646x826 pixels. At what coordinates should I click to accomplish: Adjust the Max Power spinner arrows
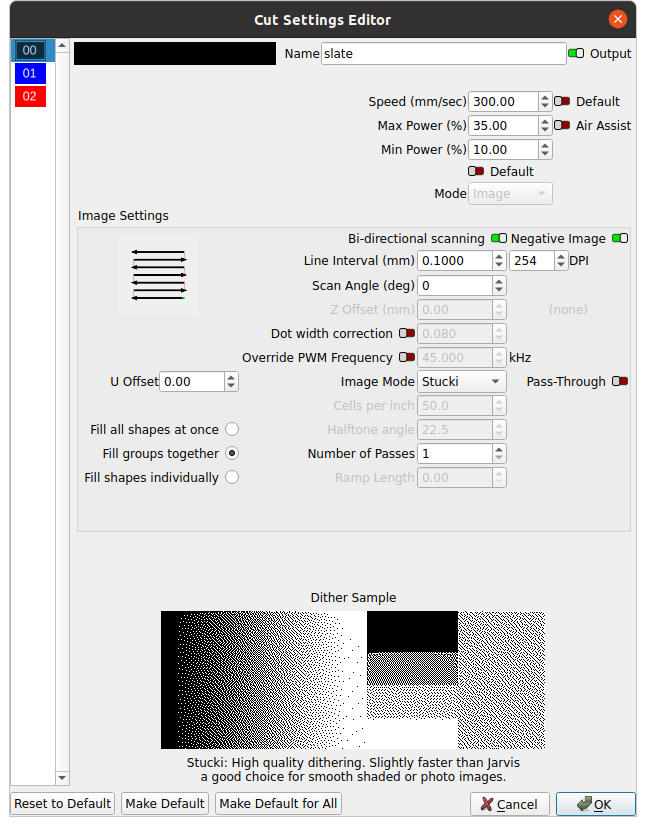click(x=545, y=126)
